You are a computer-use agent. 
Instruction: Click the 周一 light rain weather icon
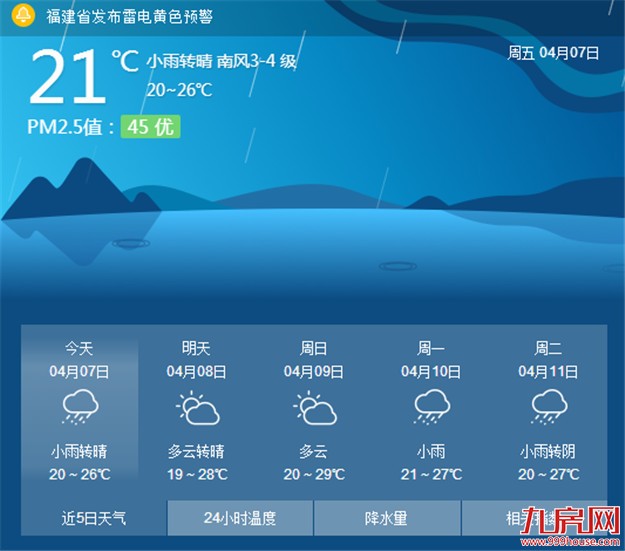point(432,407)
